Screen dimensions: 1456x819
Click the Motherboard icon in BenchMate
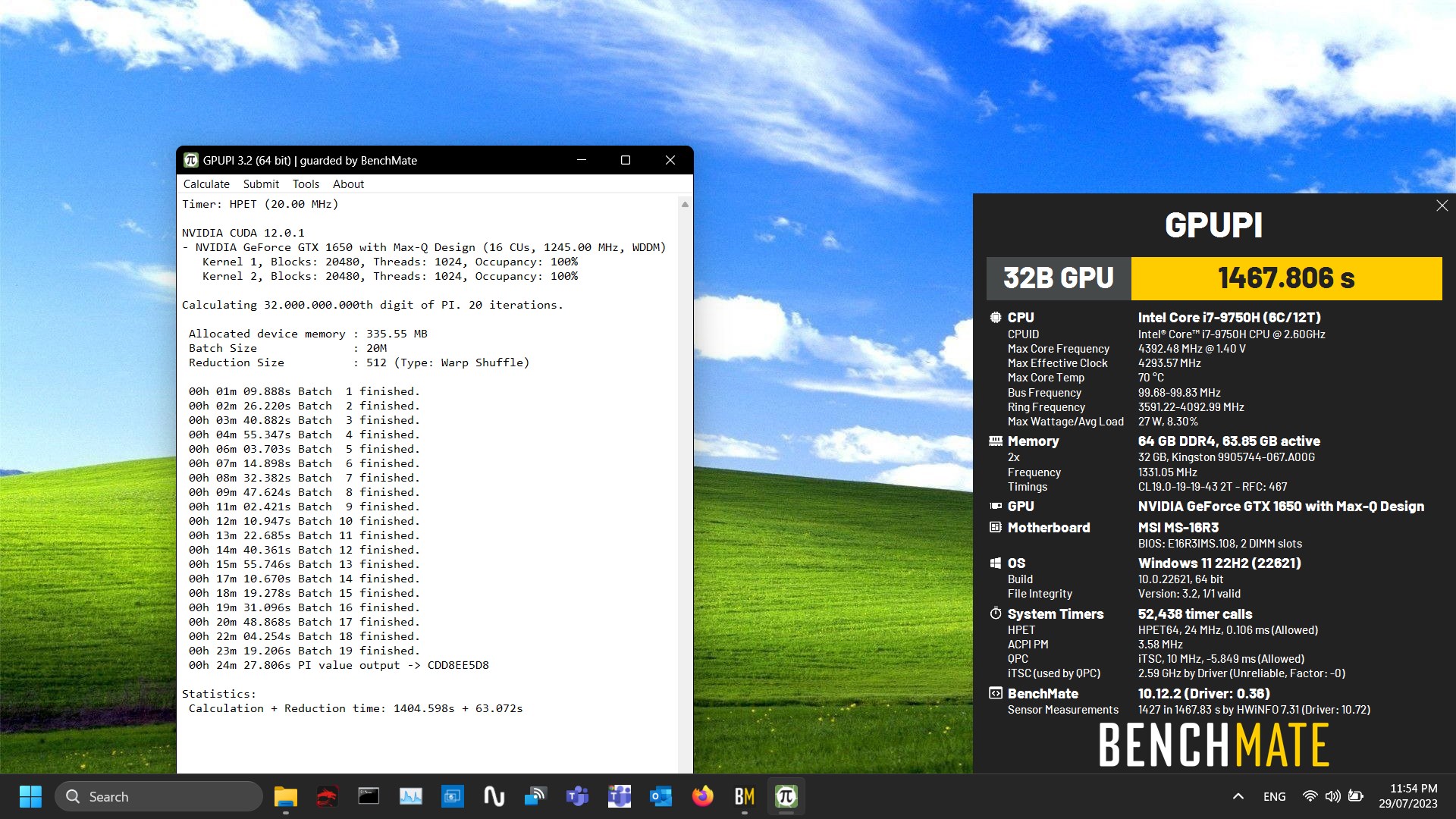[996, 527]
